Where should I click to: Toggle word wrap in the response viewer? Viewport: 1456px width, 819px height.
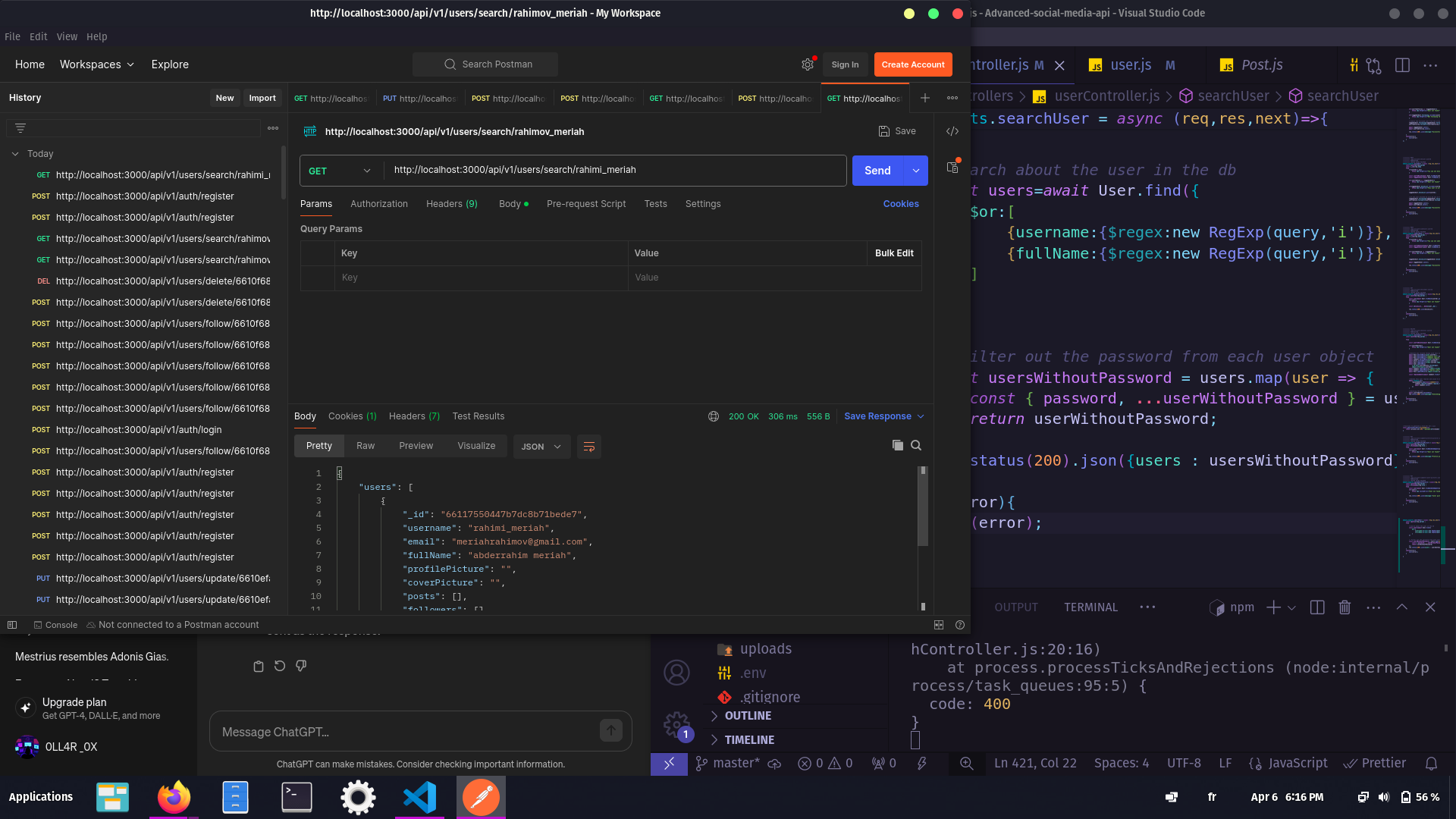(x=588, y=447)
